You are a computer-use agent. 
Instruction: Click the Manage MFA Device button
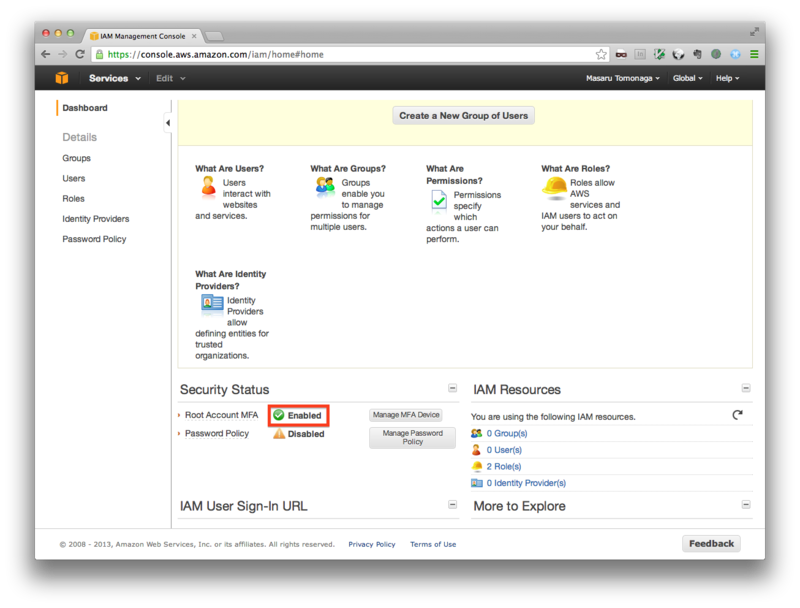click(x=405, y=415)
